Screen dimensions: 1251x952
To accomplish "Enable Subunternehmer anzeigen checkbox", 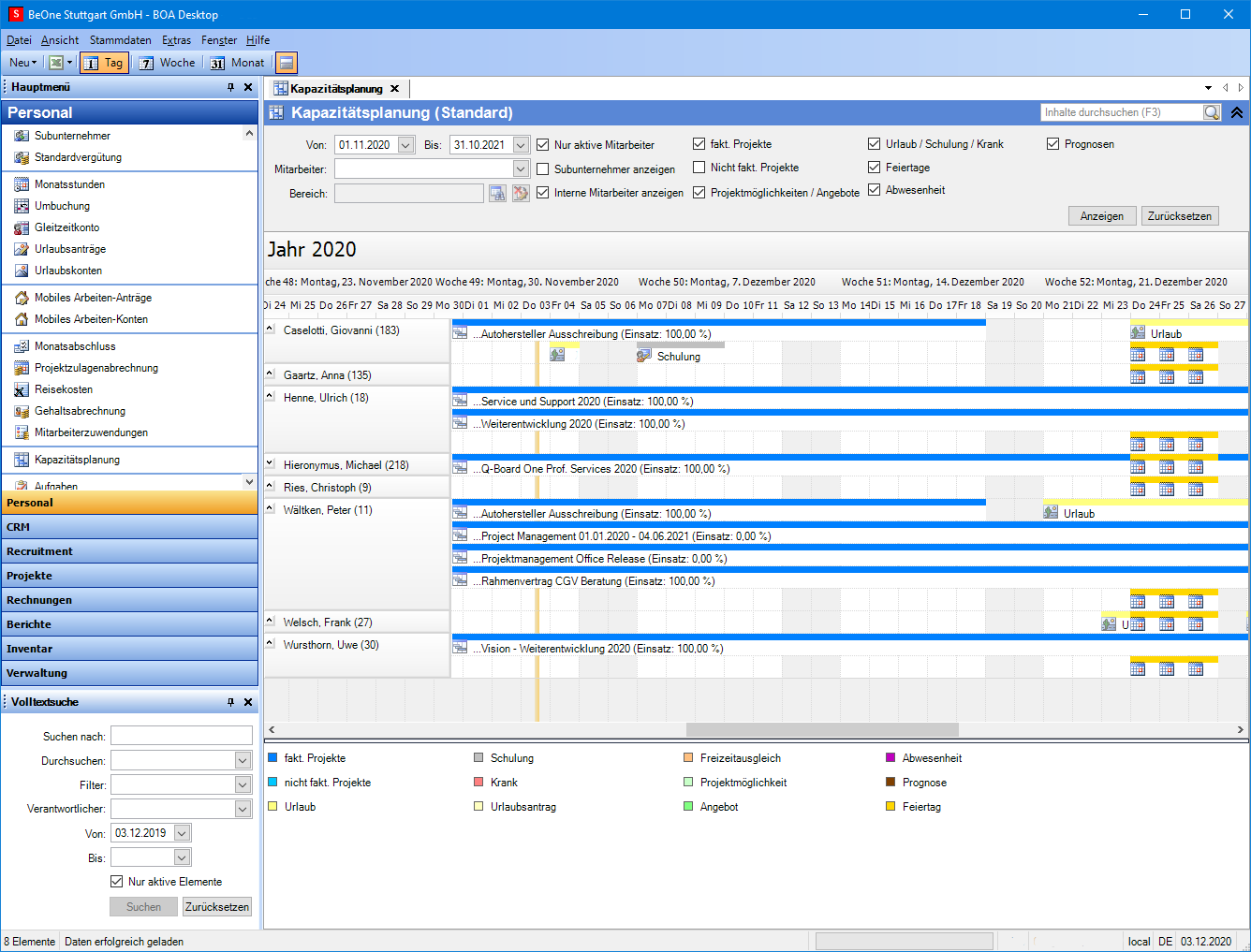I will pos(543,169).
